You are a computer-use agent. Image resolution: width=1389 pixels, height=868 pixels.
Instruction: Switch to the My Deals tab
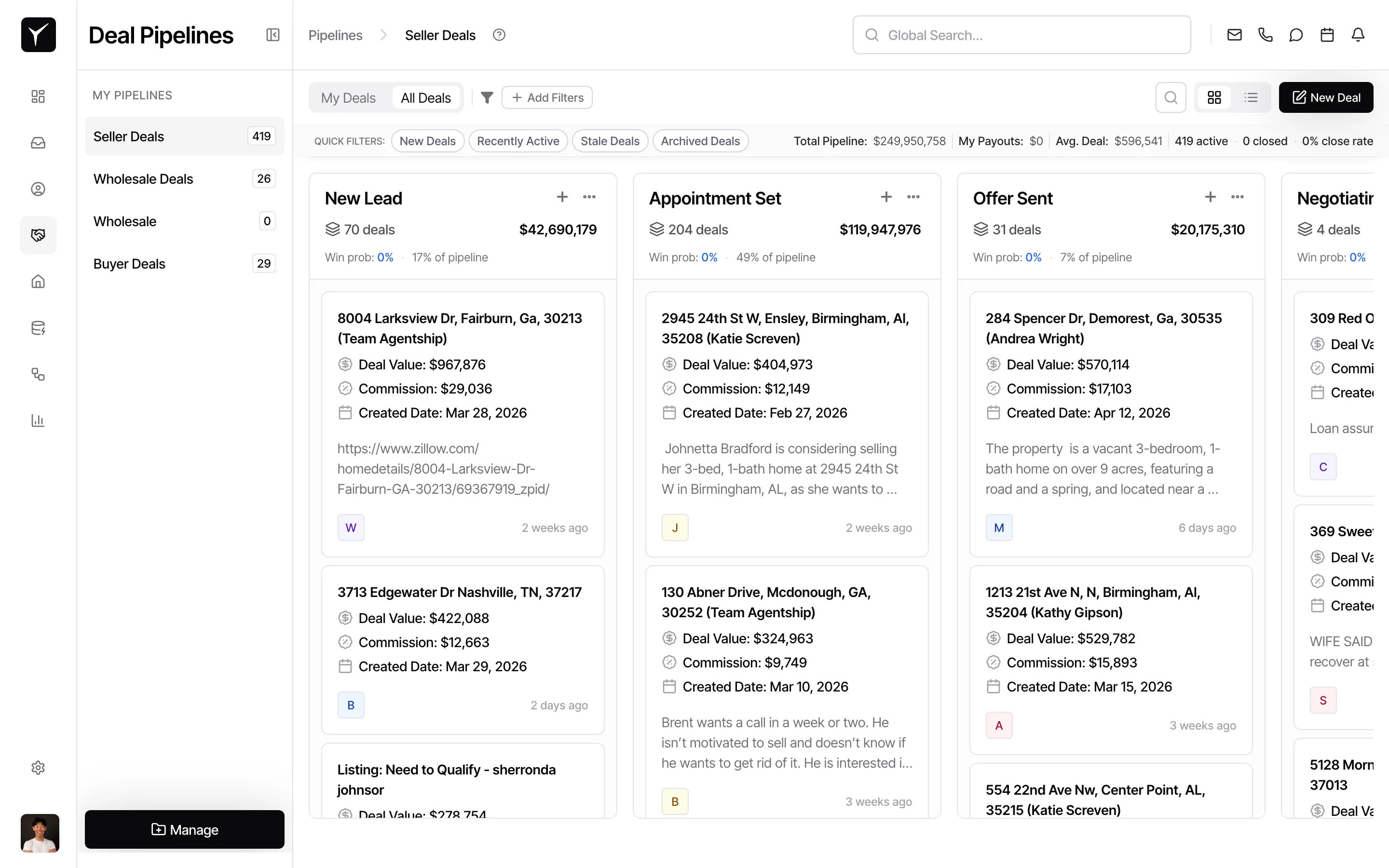[348, 97]
